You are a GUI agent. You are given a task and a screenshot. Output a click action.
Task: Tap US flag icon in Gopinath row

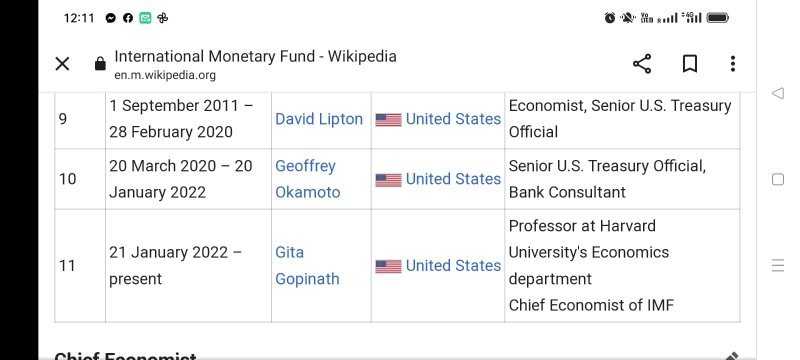pos(388,267)
